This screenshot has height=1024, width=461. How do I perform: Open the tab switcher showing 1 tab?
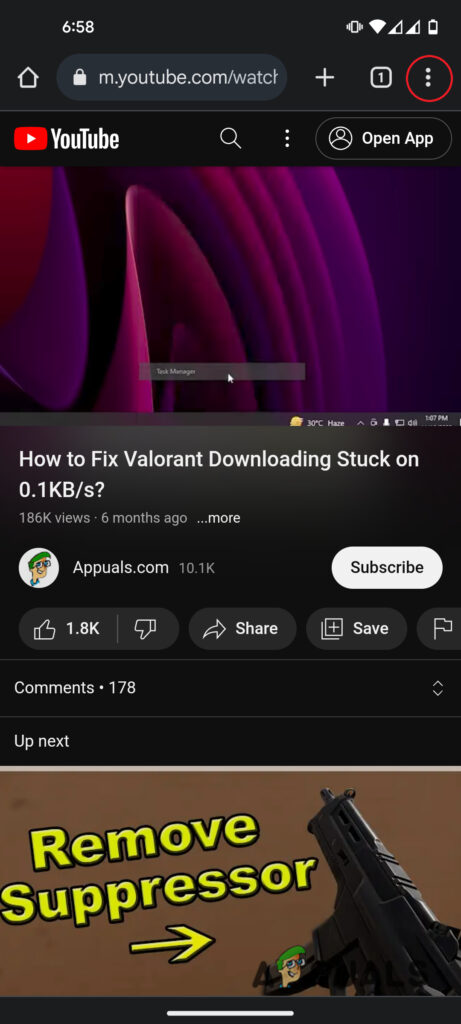click(381, 78)
